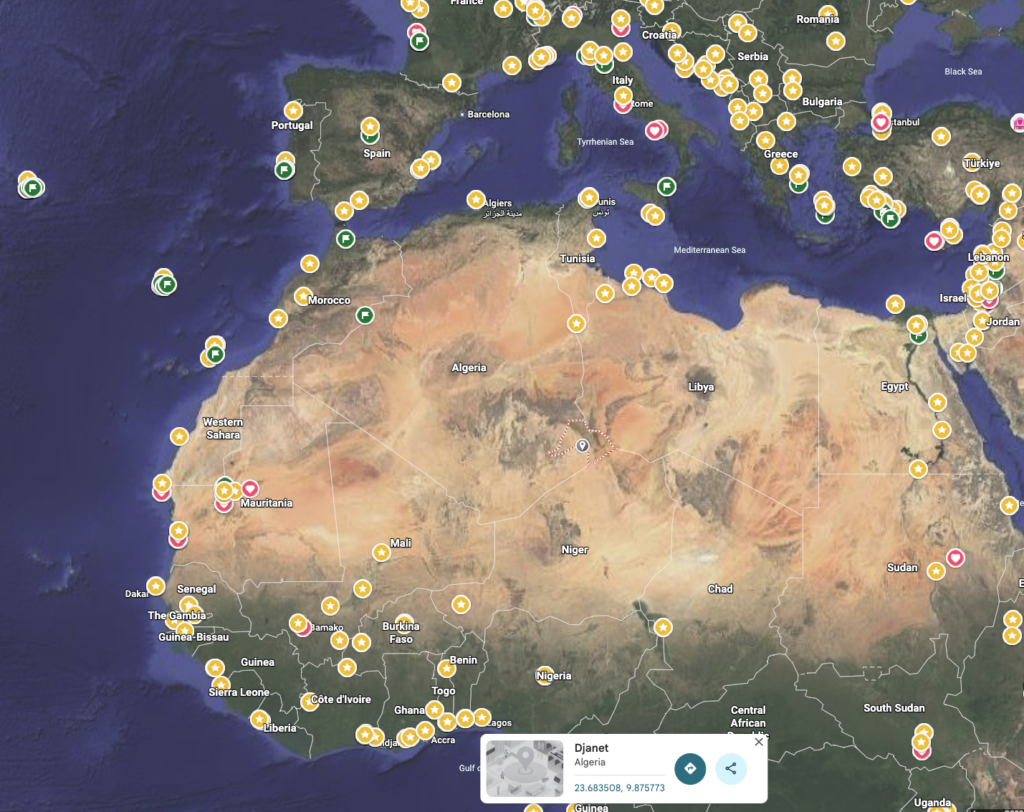Share the Djanet location
1024x812 pixels.
731,768
